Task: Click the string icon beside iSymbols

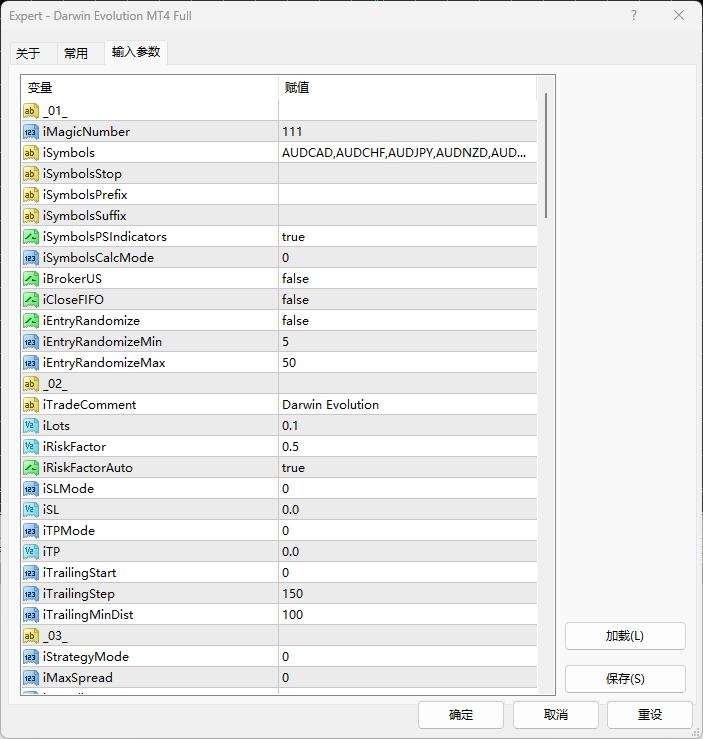Action: 31,153
